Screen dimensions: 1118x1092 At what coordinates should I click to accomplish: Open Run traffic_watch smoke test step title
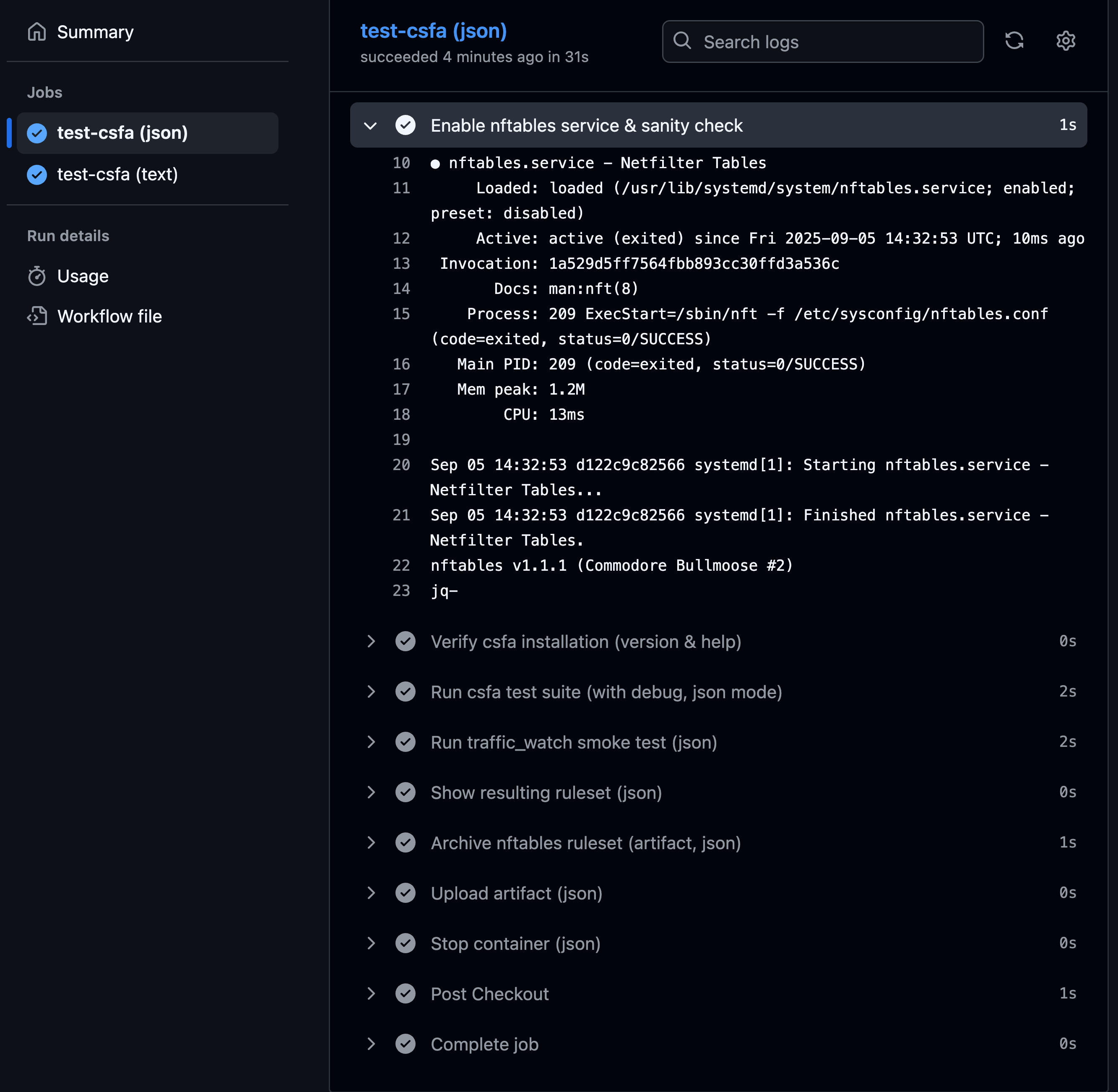(x=574, y=743)
